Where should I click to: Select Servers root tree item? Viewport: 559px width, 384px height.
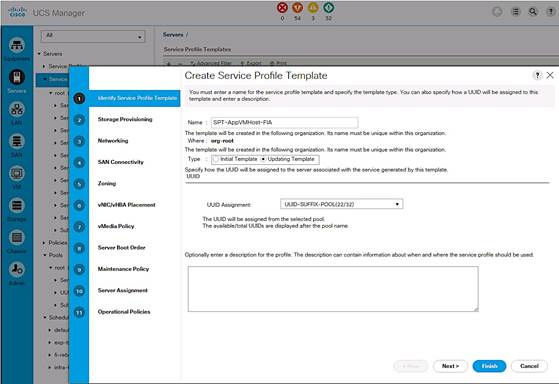52,54
